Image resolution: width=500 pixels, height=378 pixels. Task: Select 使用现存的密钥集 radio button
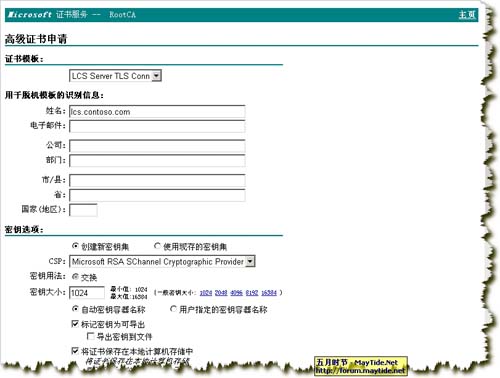[x=157, y=246]
